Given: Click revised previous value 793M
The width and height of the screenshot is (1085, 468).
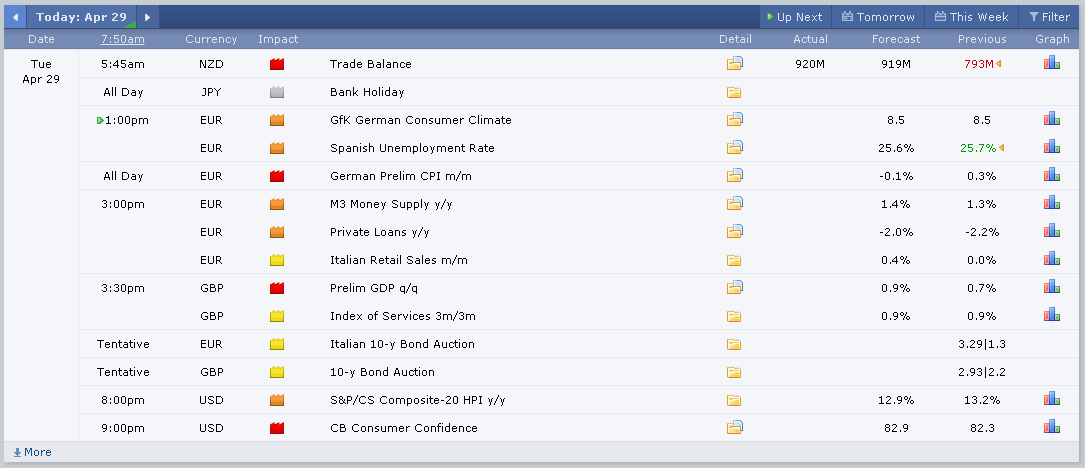Looking at the screenshot, I should point(978,64).
